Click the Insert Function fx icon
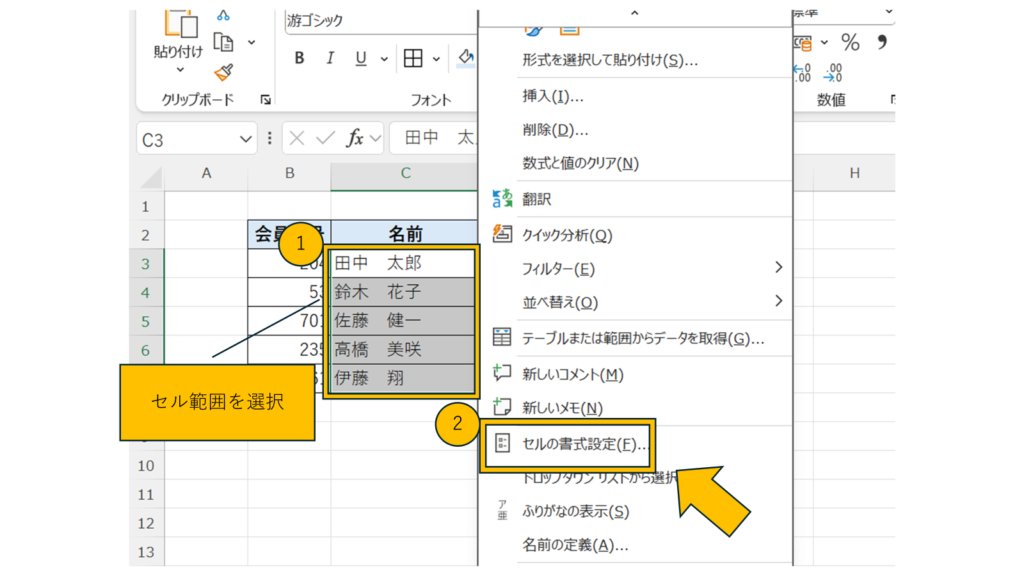The width and height of the screenshot is (1024, 576). 355,139
